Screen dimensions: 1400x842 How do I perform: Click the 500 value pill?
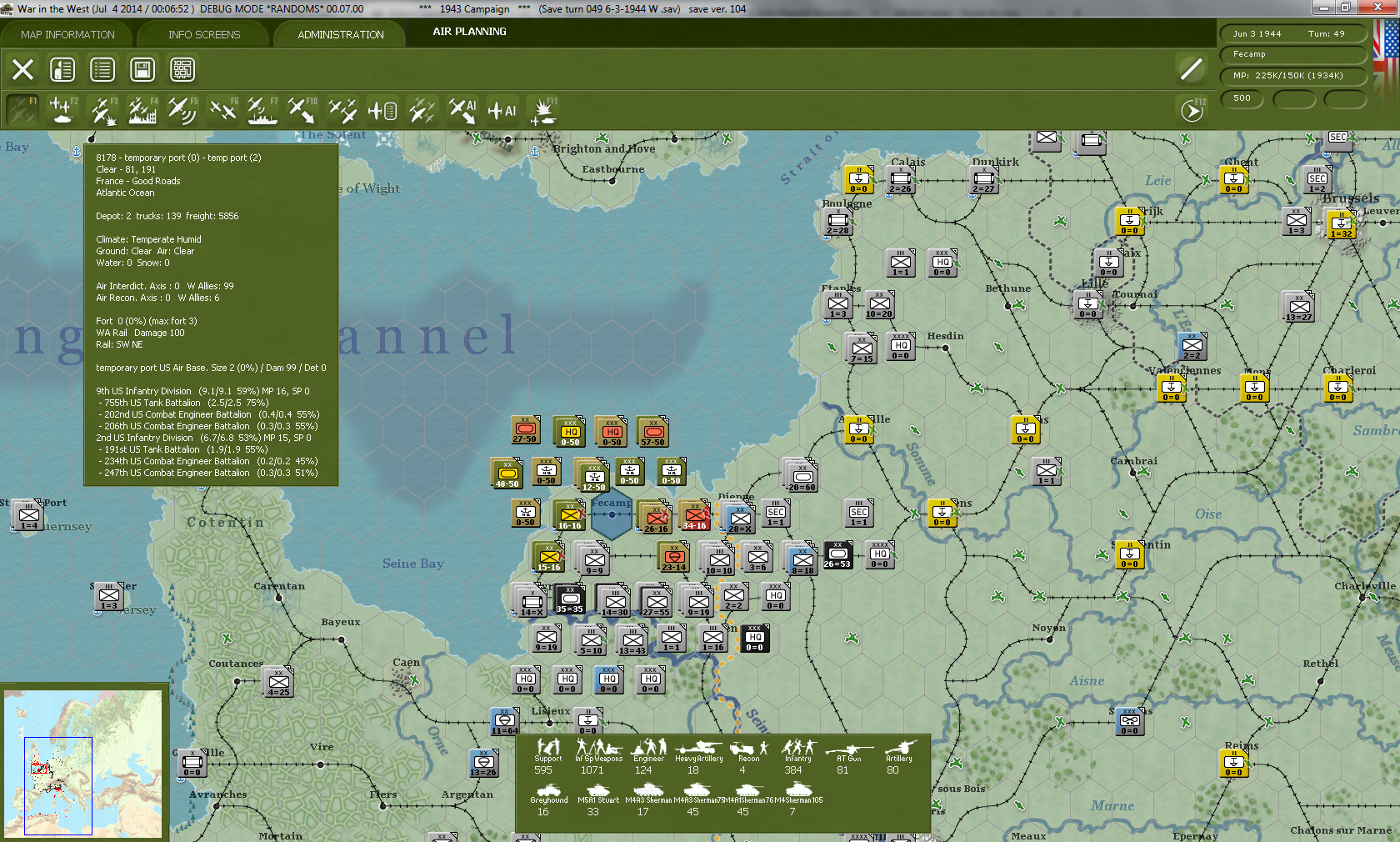click(x=1242, y=98)
